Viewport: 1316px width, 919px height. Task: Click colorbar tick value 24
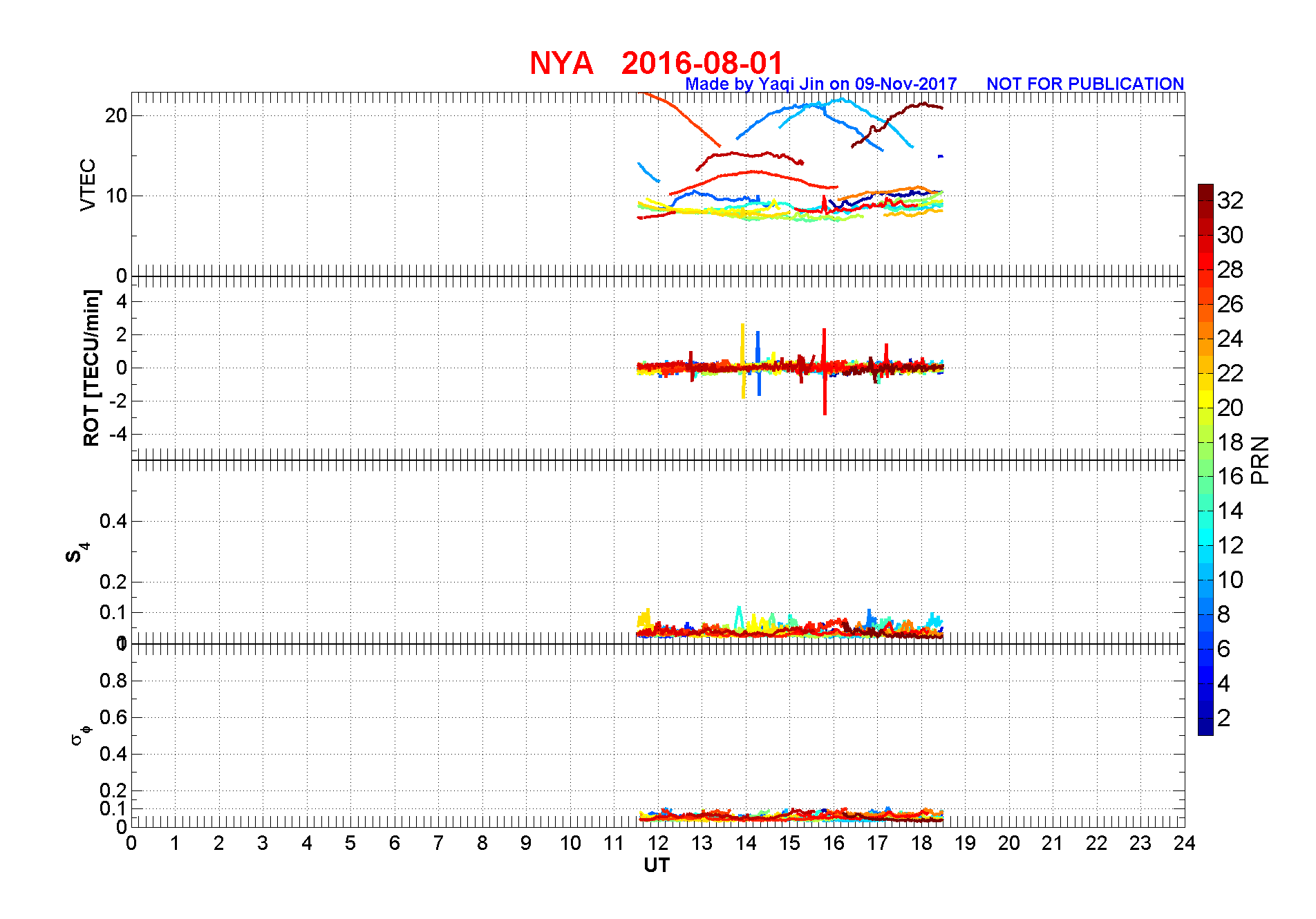coord(1230,339)
